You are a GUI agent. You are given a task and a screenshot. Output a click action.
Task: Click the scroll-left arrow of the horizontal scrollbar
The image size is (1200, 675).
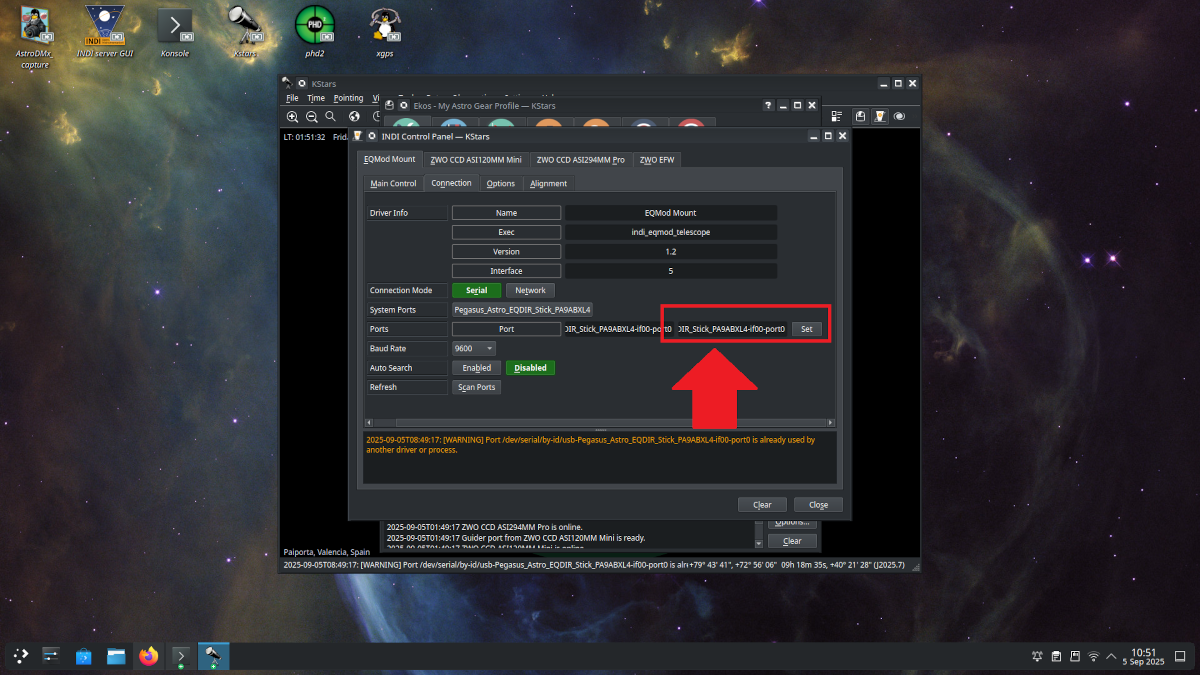(x=369, y=423)
